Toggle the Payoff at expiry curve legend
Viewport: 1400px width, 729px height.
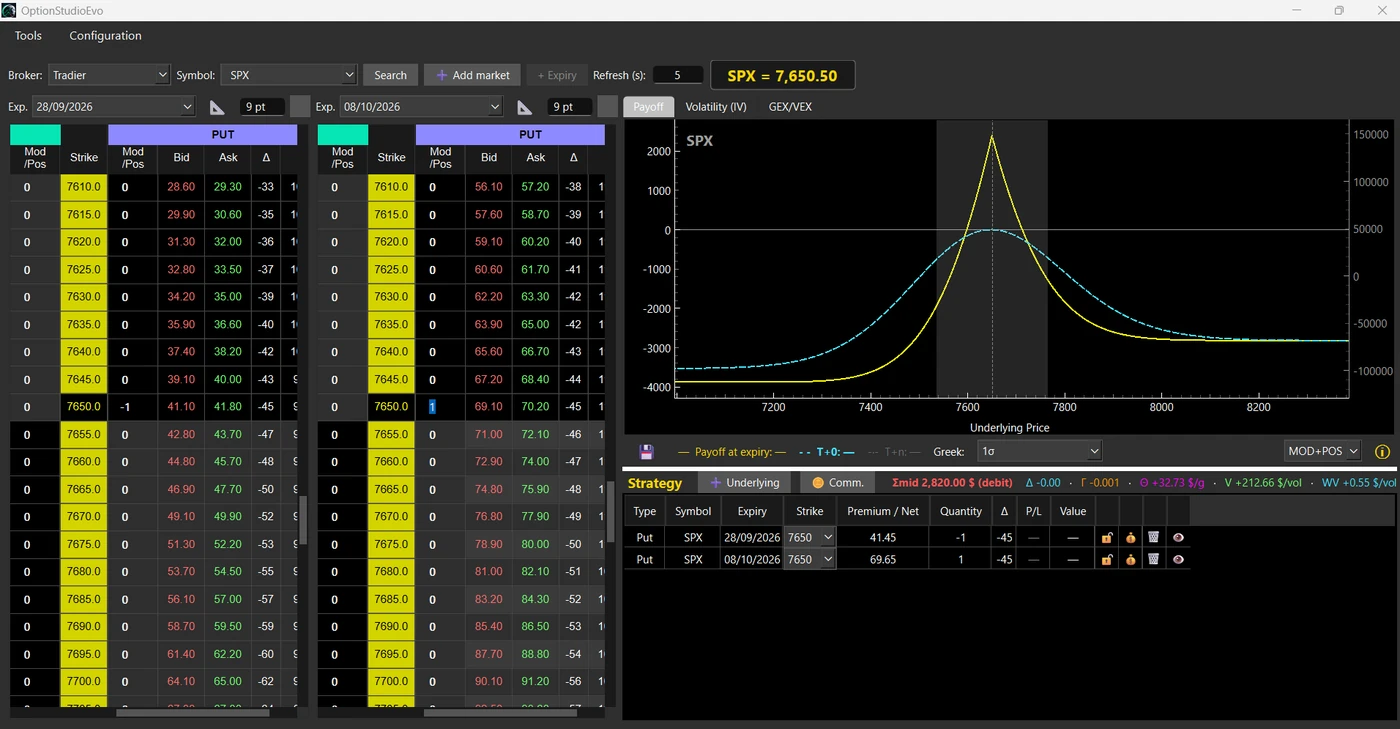[732, 452]
